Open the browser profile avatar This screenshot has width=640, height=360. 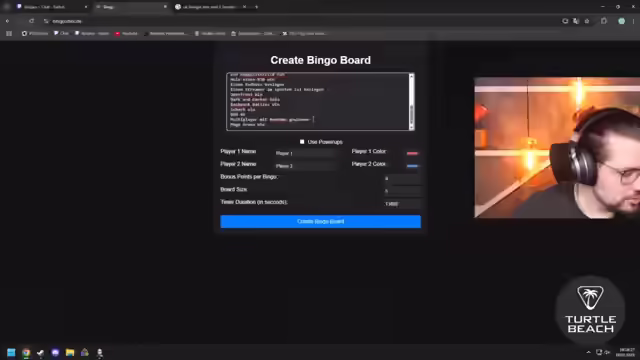click(621, 21)
